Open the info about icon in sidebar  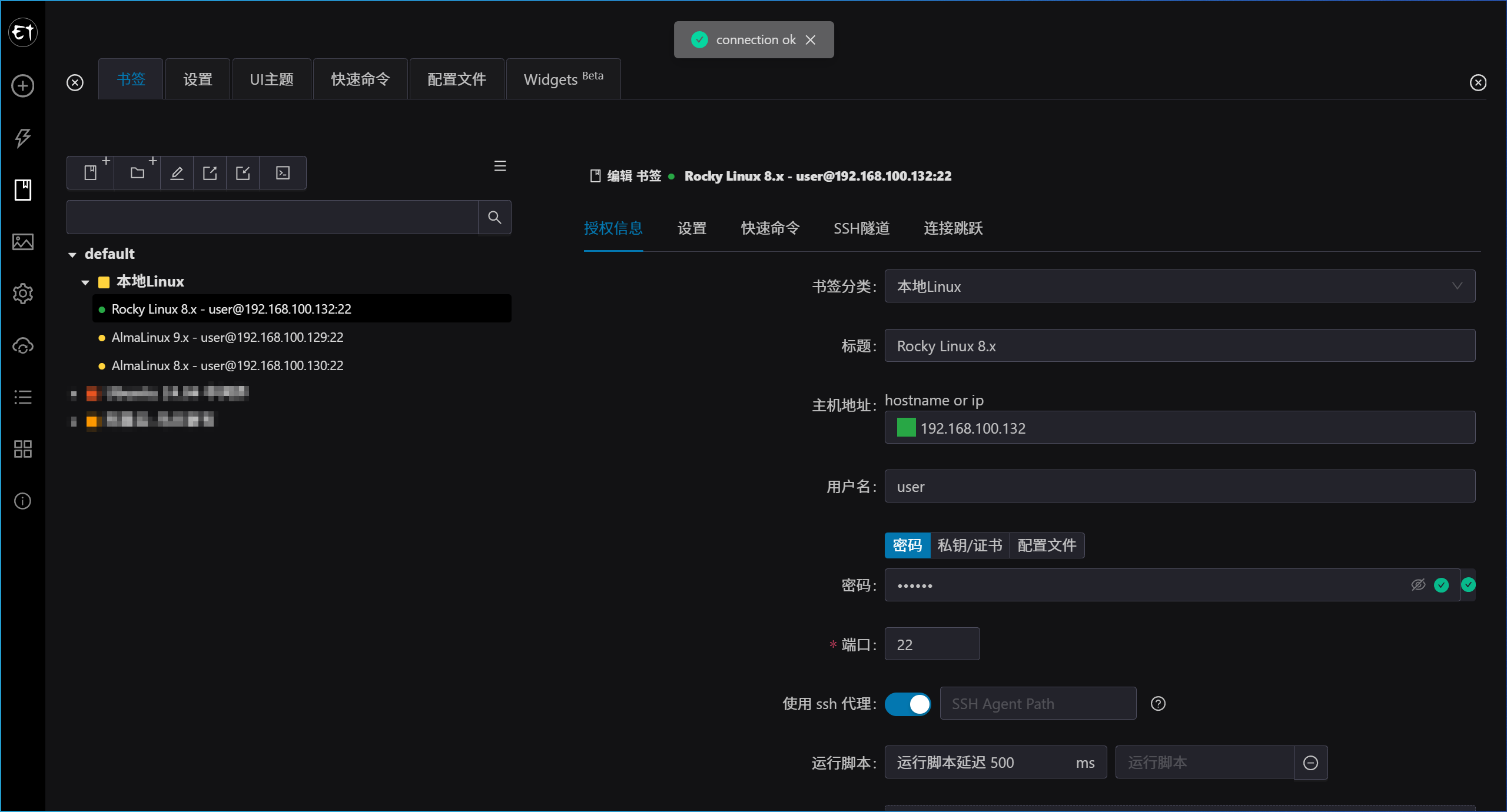click(23, 501)
